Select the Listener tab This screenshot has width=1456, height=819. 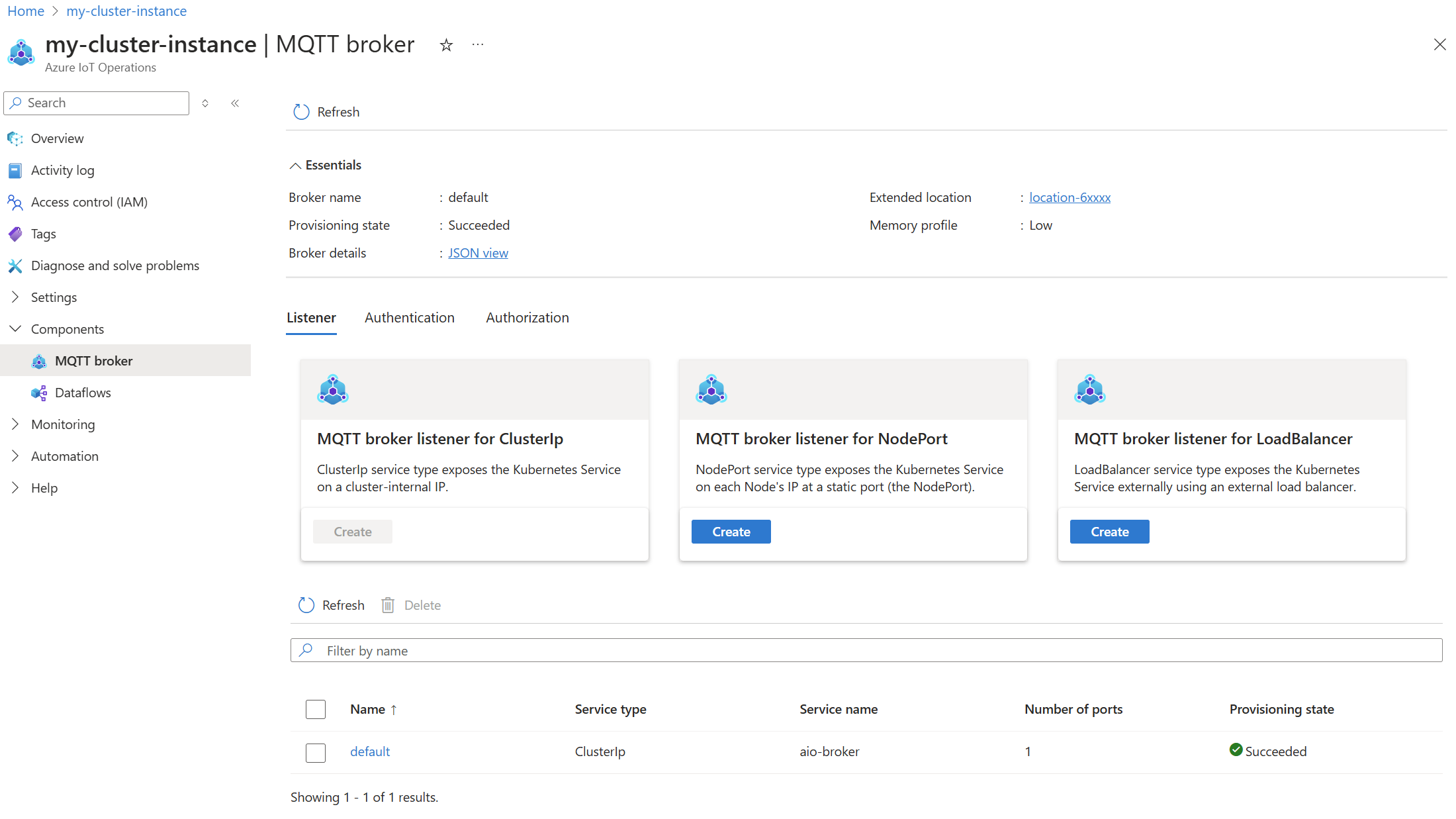pos(311,317)
